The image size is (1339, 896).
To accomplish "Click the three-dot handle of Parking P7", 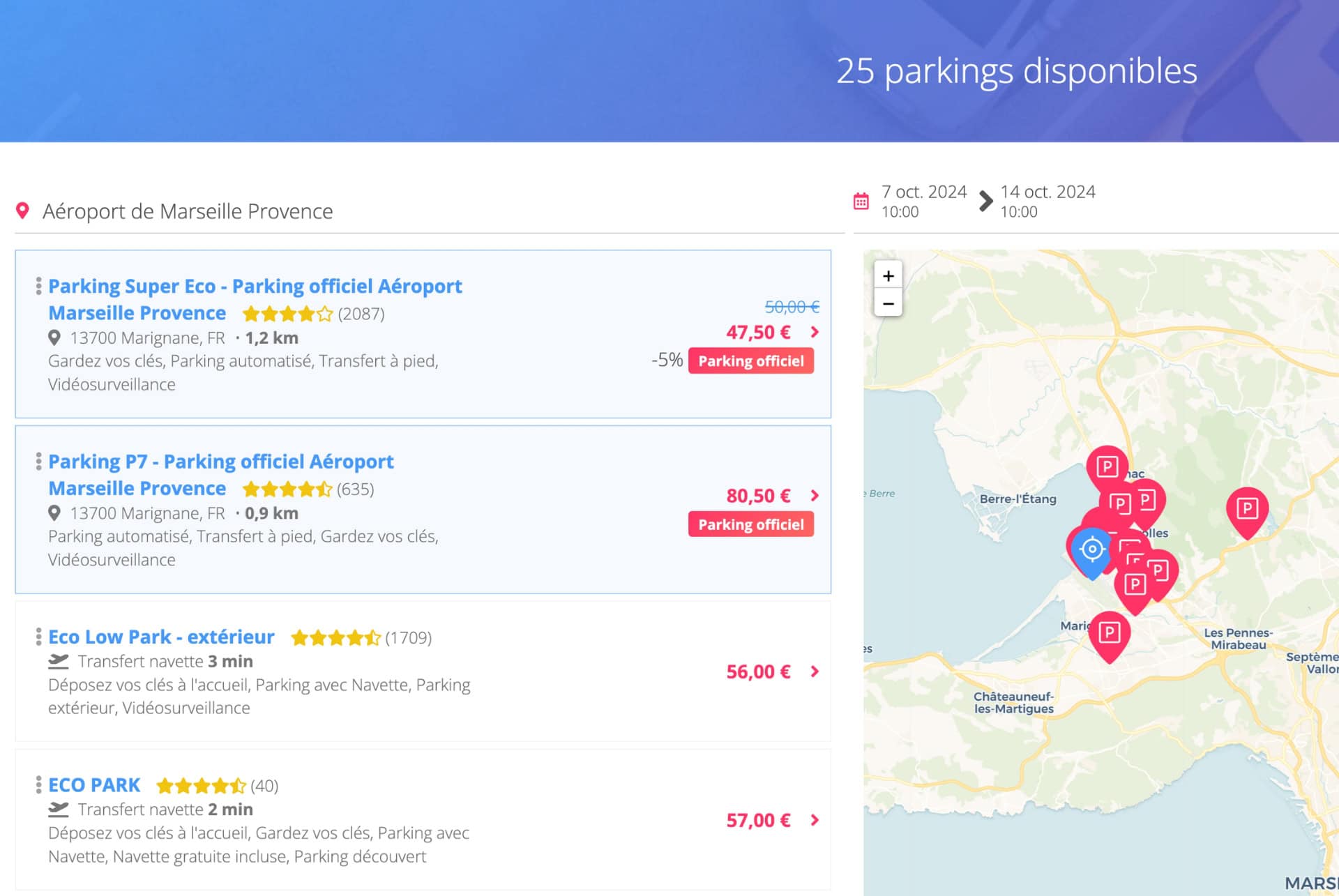I will tap(38, 461).
